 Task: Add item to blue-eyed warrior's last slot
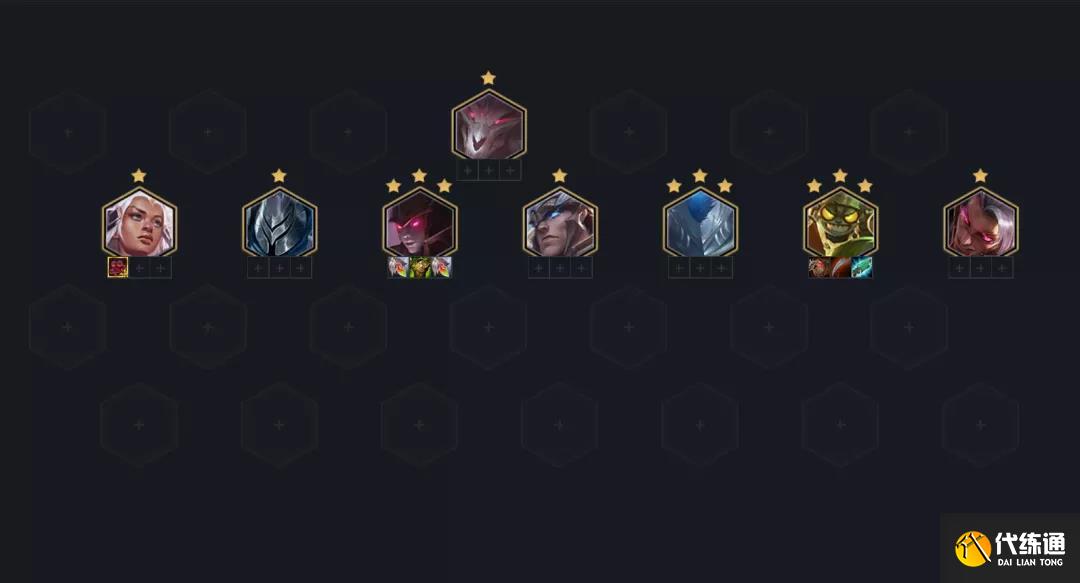pyautogui.click(x=581, y=267)
